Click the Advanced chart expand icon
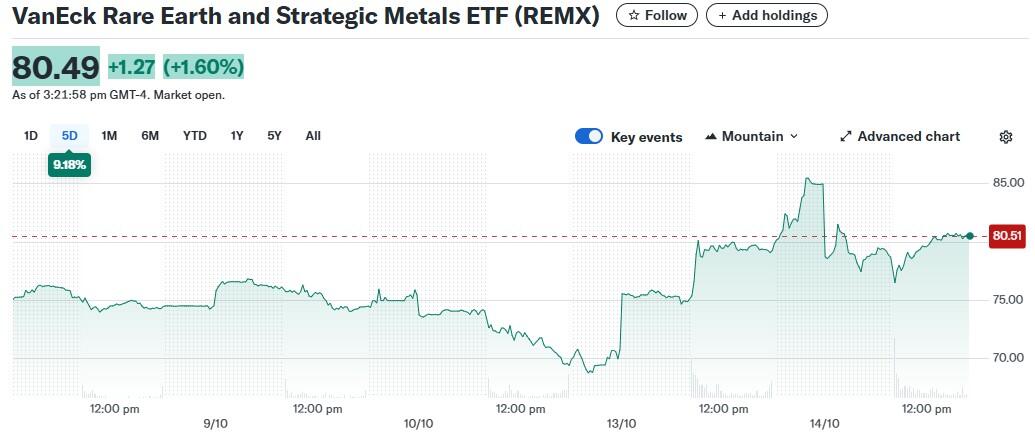 [845, 137]
